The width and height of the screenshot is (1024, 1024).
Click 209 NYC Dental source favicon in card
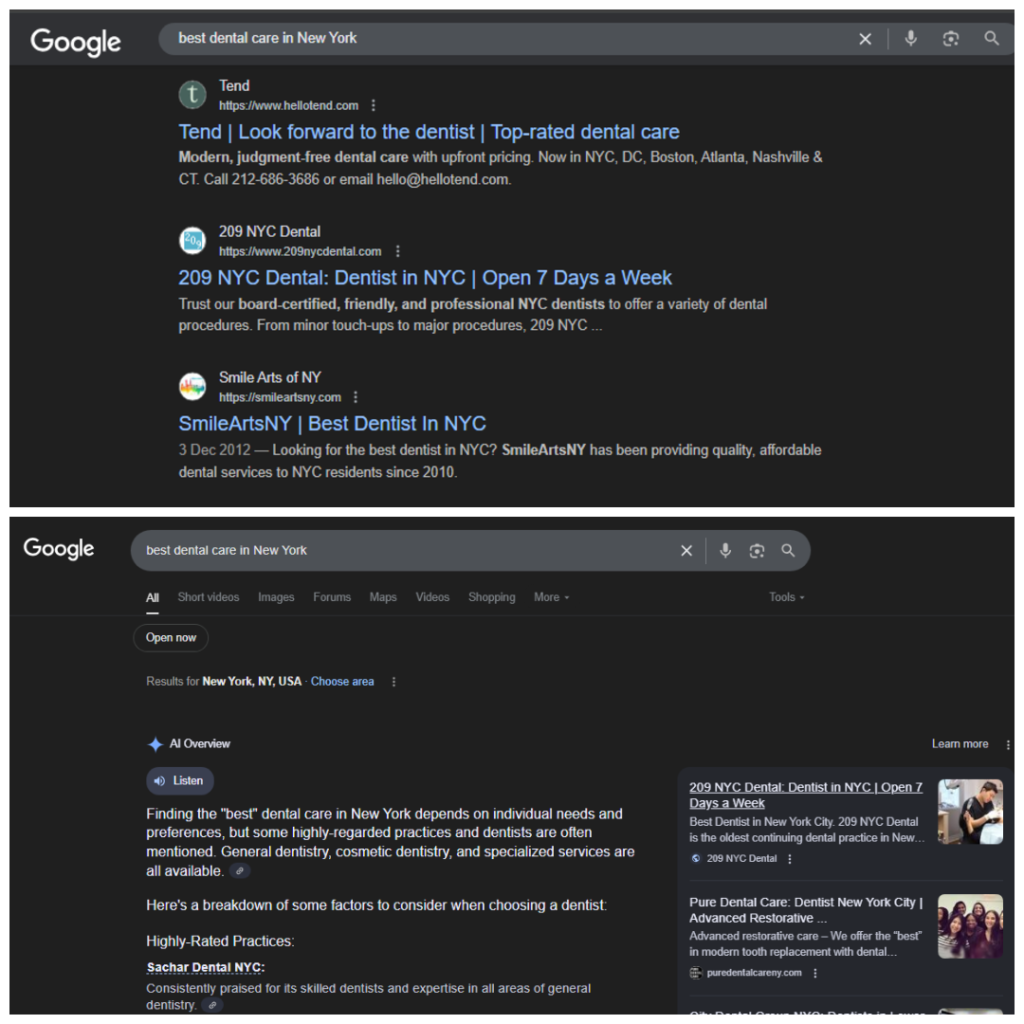click(696, 859)
